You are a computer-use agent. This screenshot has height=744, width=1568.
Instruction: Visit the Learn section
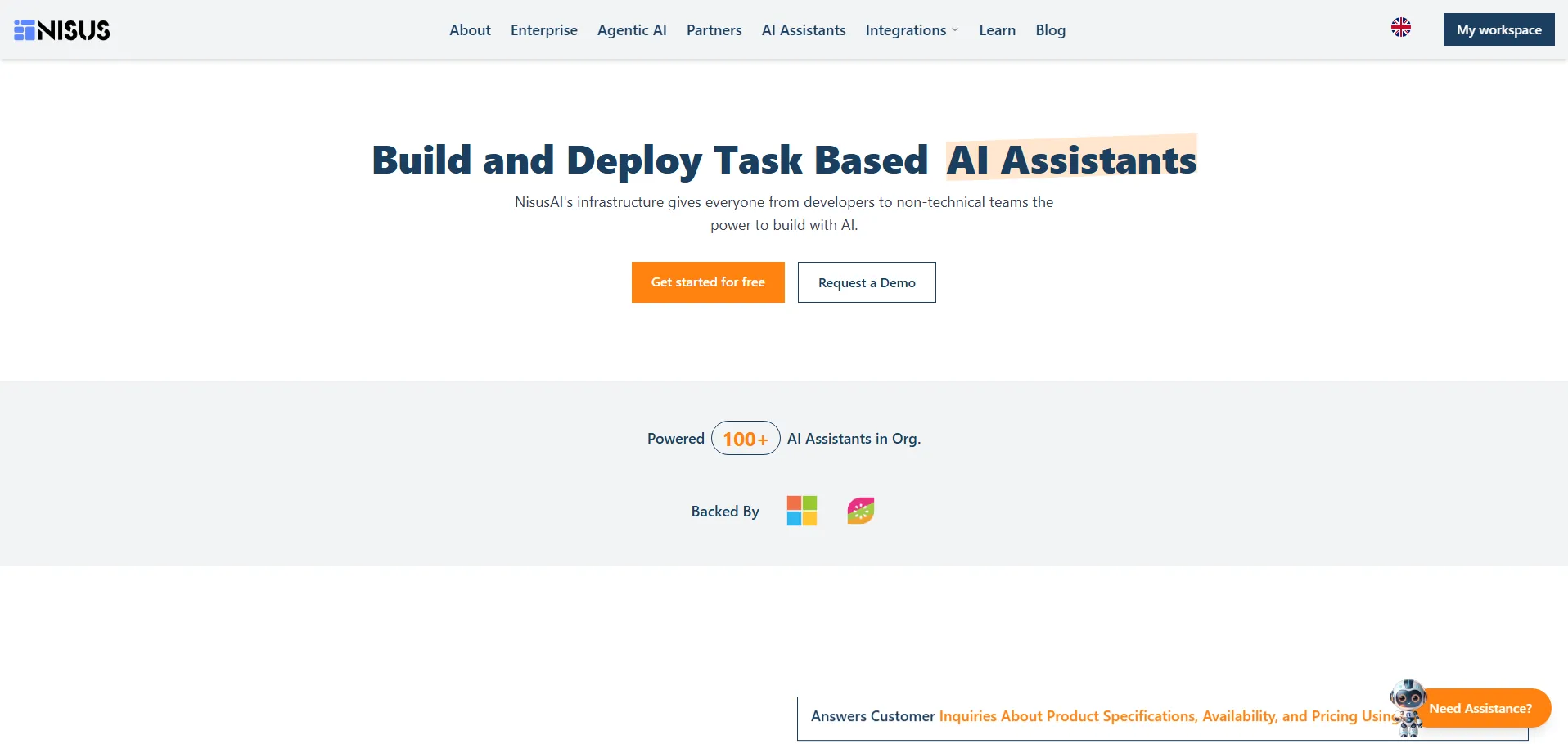click(997, 30)
